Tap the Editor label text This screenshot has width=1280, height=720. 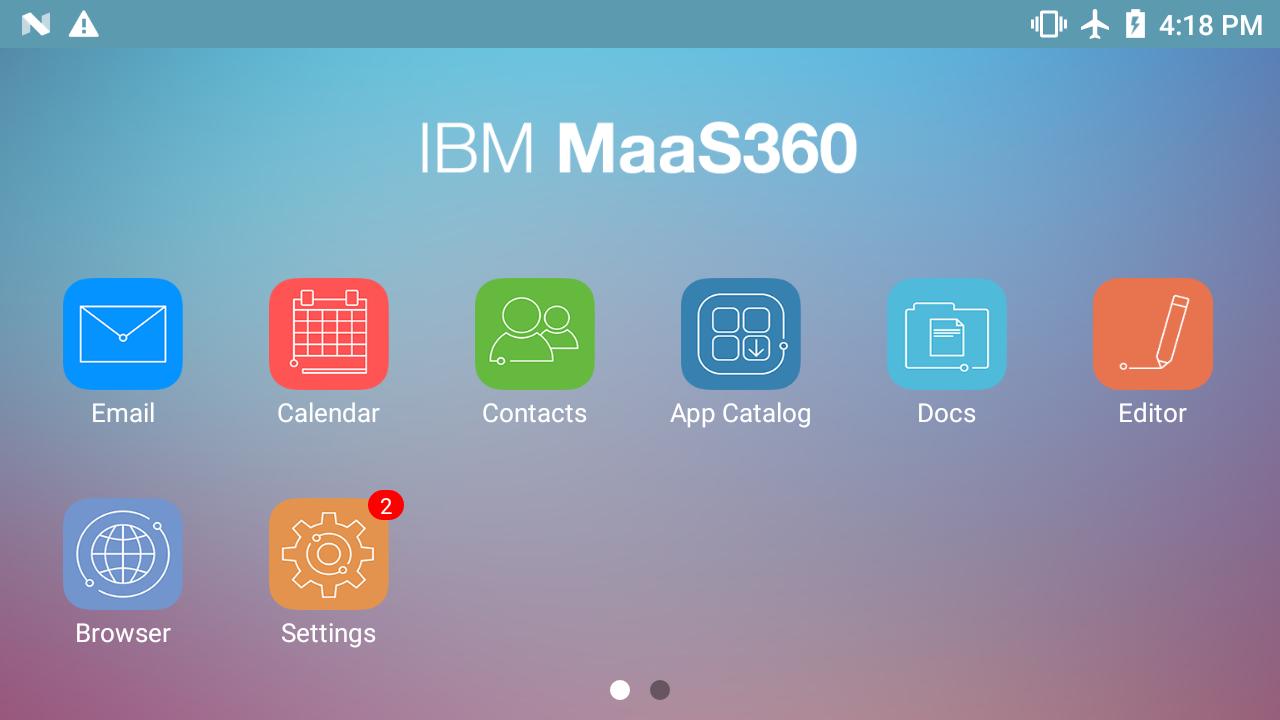[x=1153, y=413]
